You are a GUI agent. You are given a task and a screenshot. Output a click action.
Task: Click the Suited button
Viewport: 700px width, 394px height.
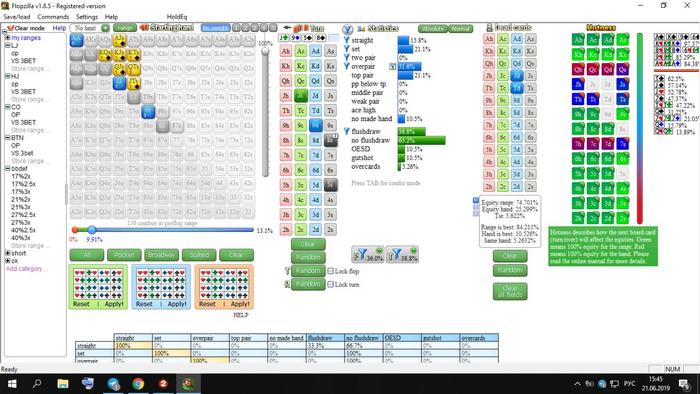point(199,255)
